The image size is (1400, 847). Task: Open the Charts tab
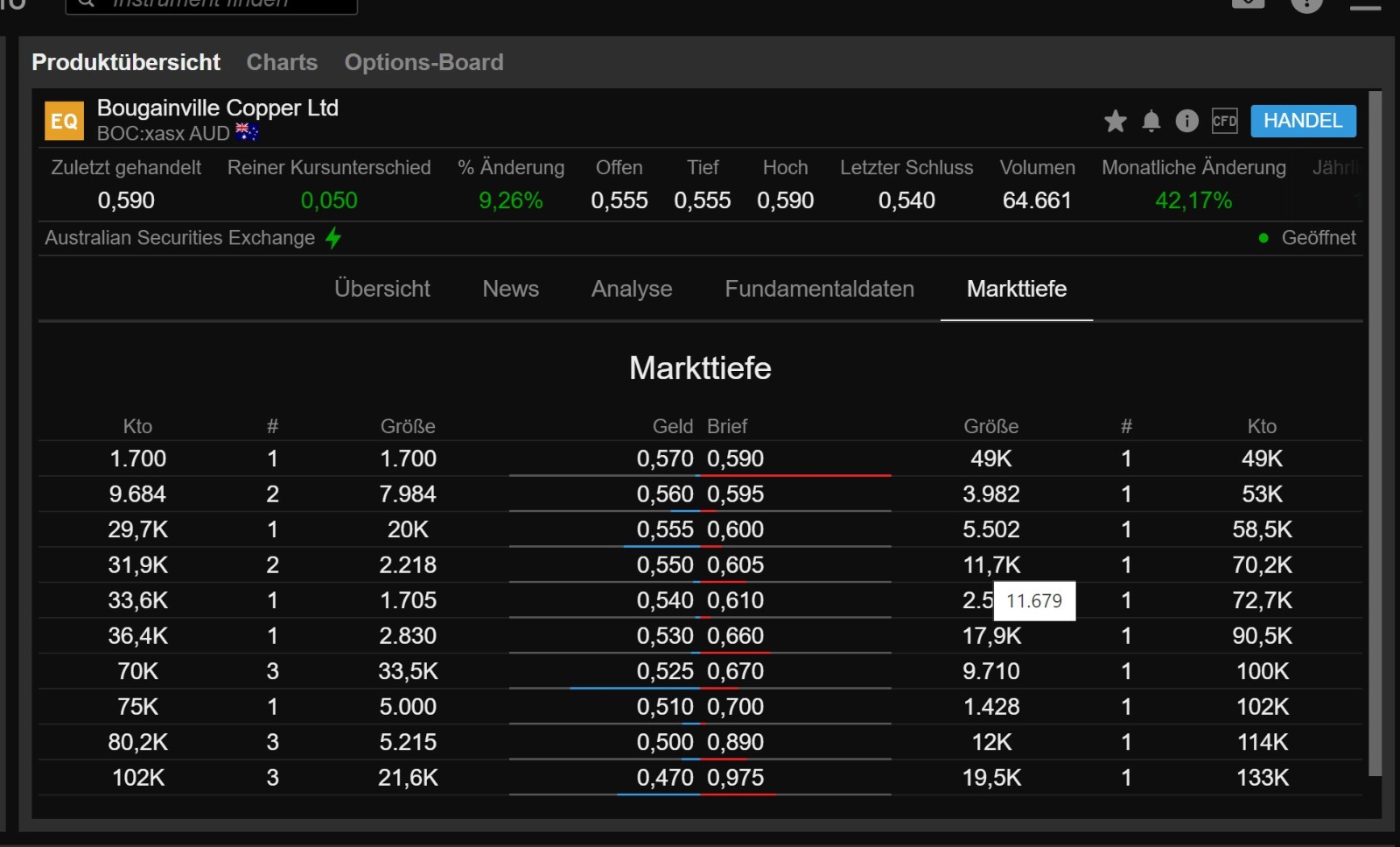[x=282, y=62]
